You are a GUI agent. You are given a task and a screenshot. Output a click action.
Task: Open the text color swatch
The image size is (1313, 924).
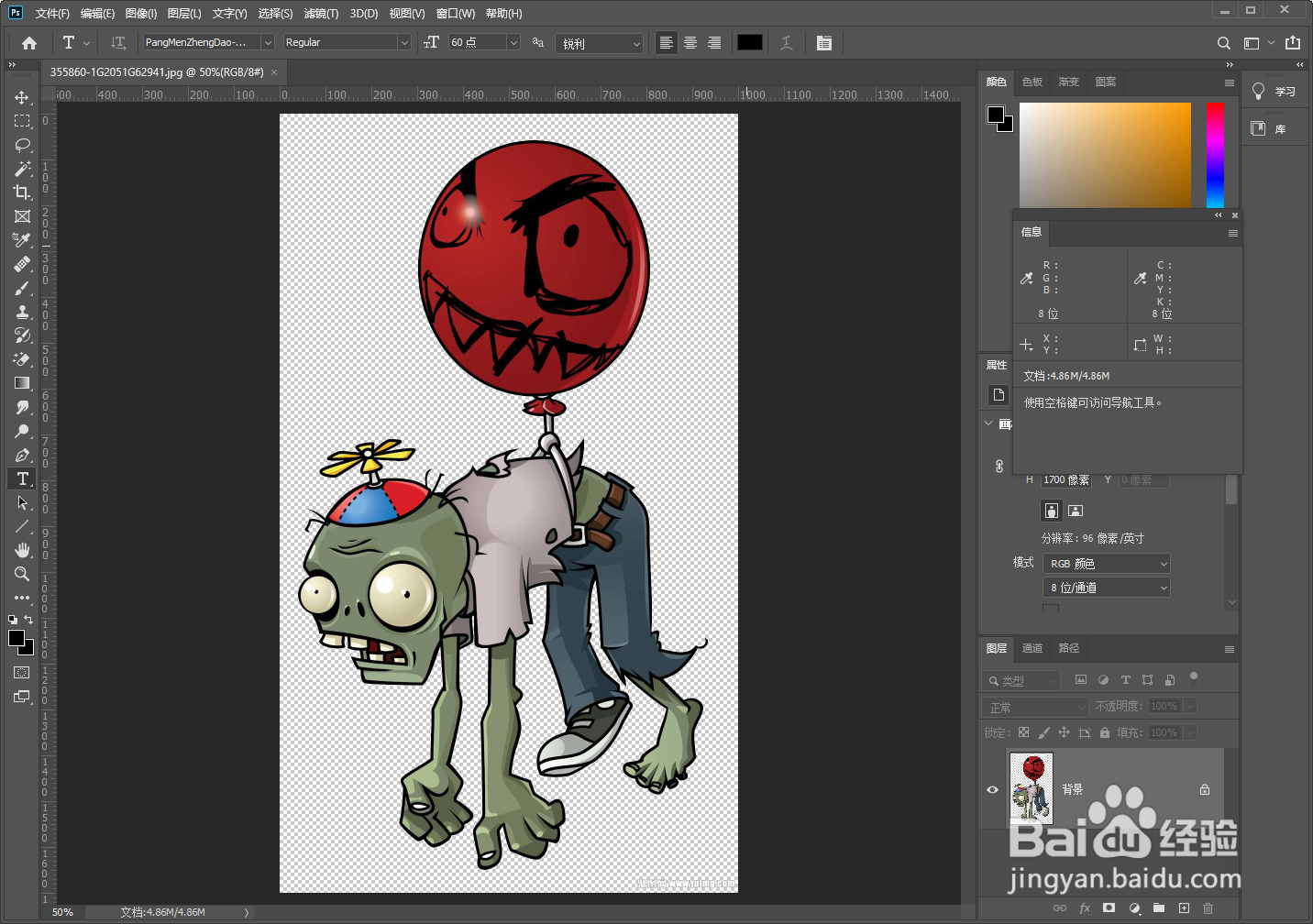[x=750, y=42]
